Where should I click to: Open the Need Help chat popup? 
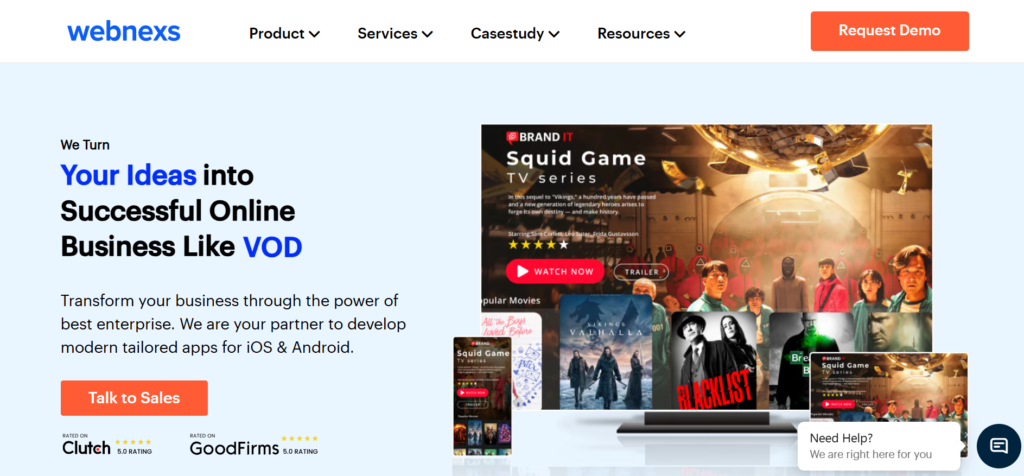pyautogui.click(x=878, y=446)
